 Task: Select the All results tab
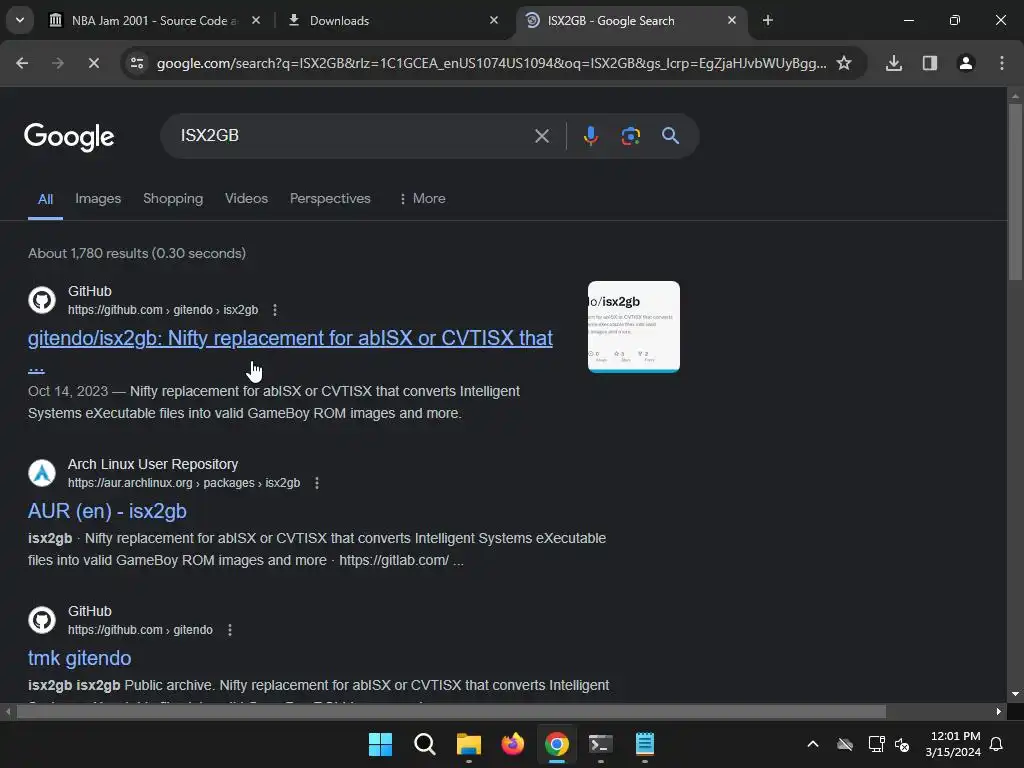point(45,199)
